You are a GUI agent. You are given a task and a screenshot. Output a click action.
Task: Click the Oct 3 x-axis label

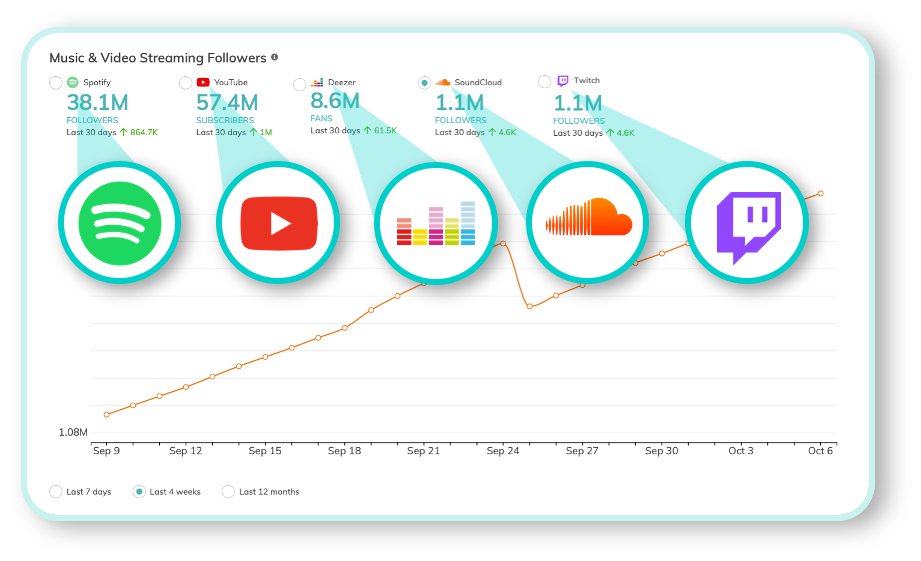[x=741, y=451]
